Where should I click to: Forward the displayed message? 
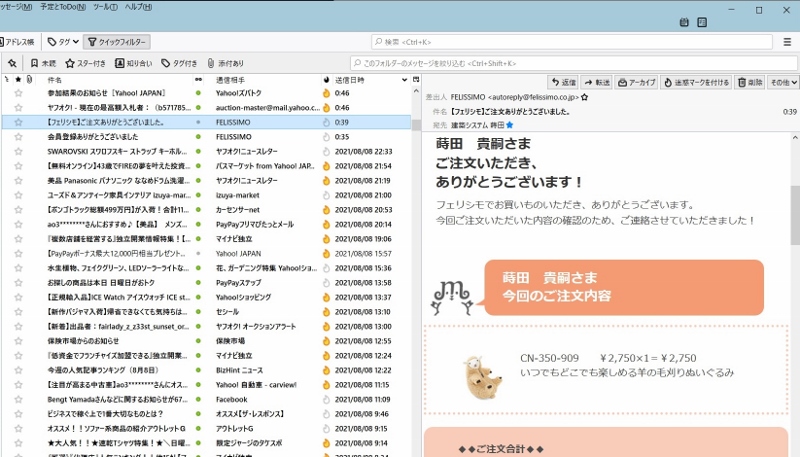point(596,82)
